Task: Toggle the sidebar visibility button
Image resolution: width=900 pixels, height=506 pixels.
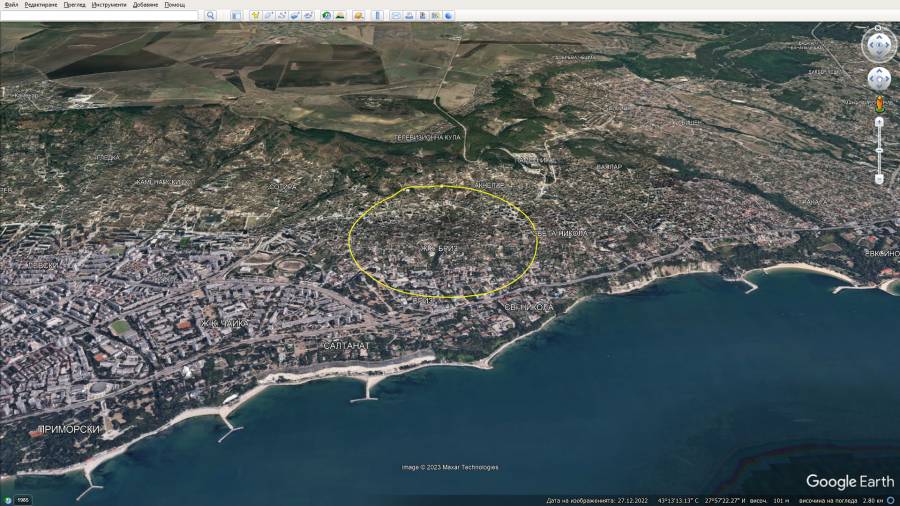Action: 236,16
